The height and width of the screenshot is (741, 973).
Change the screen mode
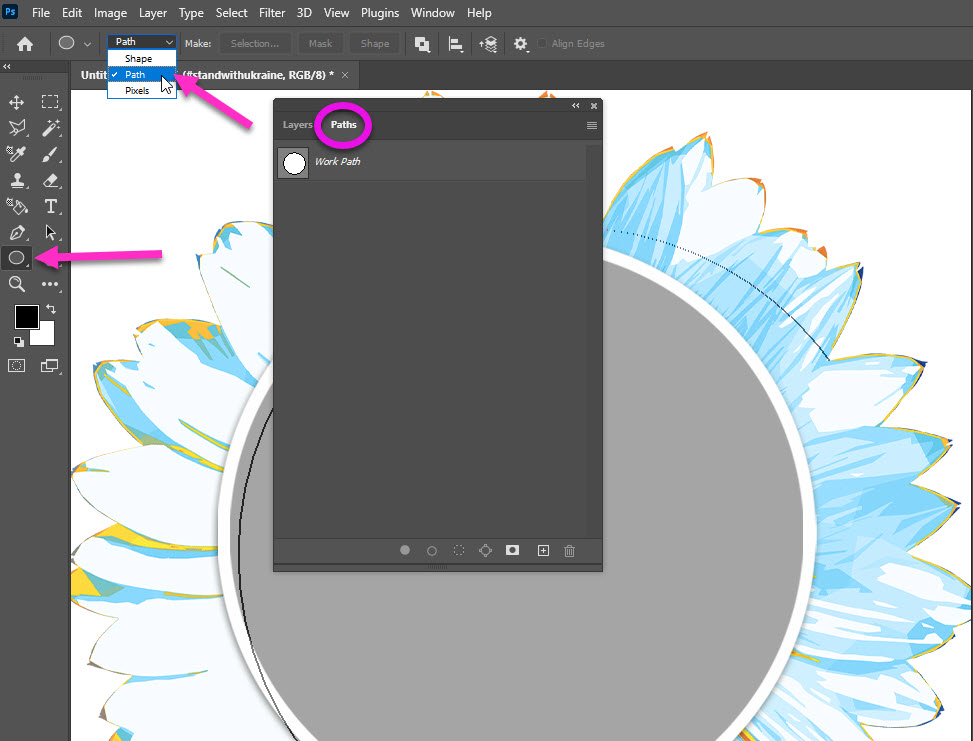click(50, 366)
